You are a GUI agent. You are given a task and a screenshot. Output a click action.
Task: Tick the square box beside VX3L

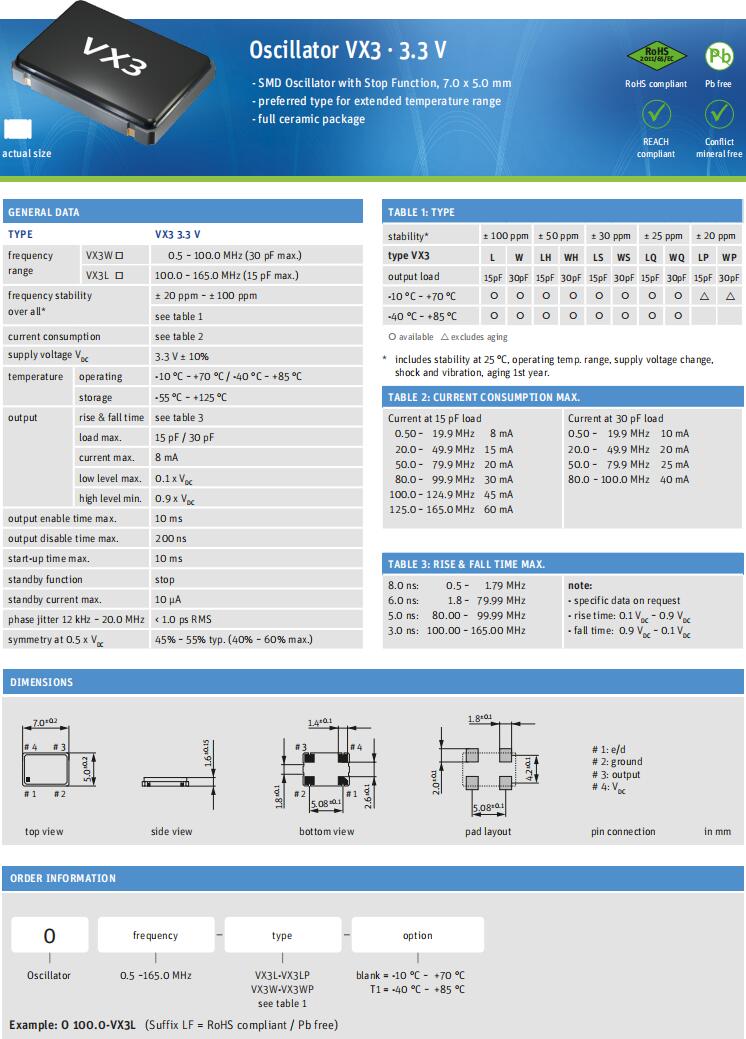[x=119, y=275]
